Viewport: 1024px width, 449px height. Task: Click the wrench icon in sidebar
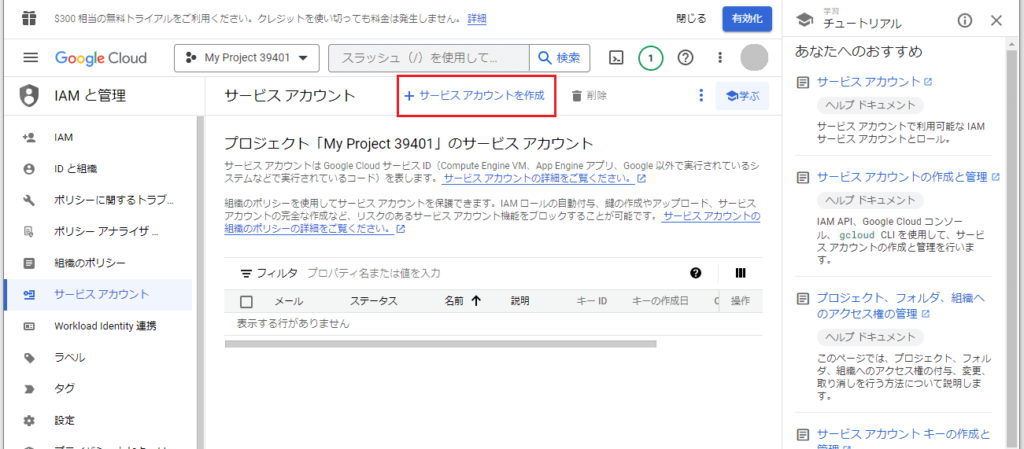point(29,200)
